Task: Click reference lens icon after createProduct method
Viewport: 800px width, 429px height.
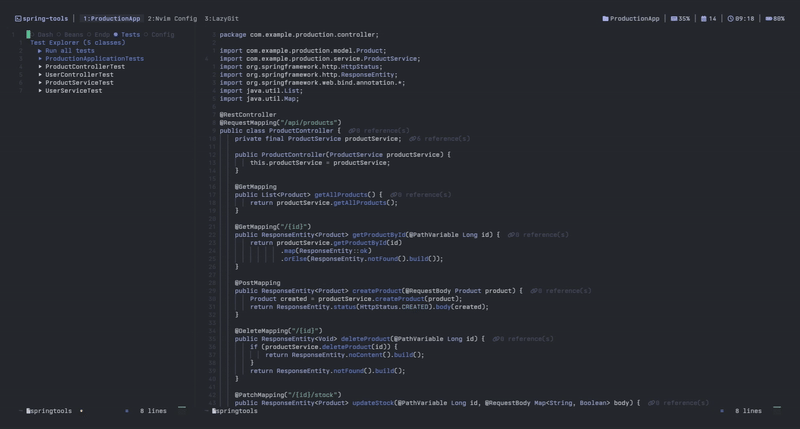Action: (x=534, y=291)
